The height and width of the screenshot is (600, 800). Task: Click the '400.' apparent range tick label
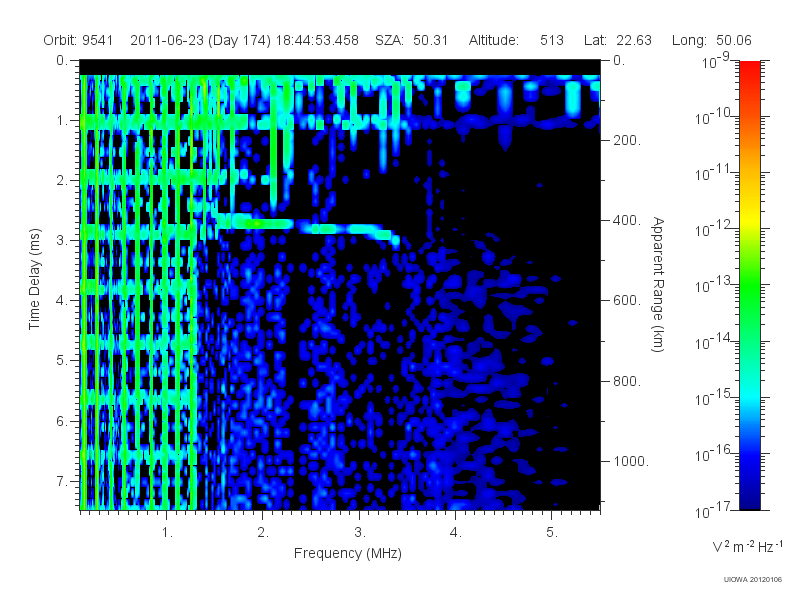pos(627,220)
